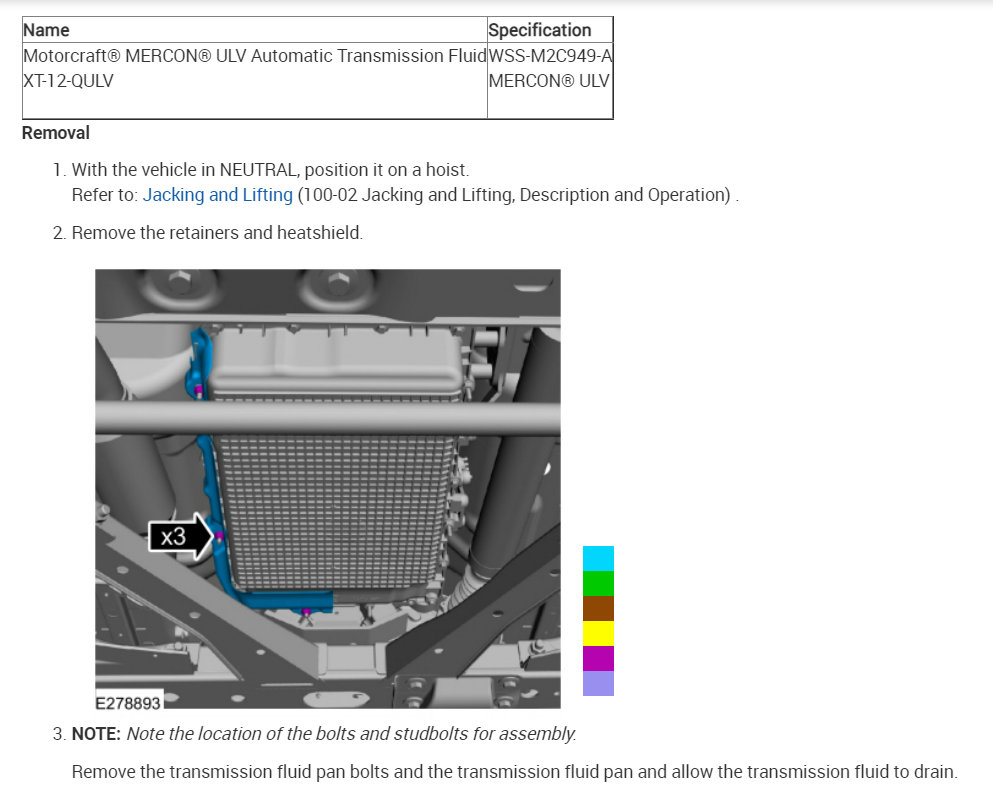The image size is (993, 789).
Task: Click the WSS-M2C949-A specification cell text
Action: (x=550, y=56)
